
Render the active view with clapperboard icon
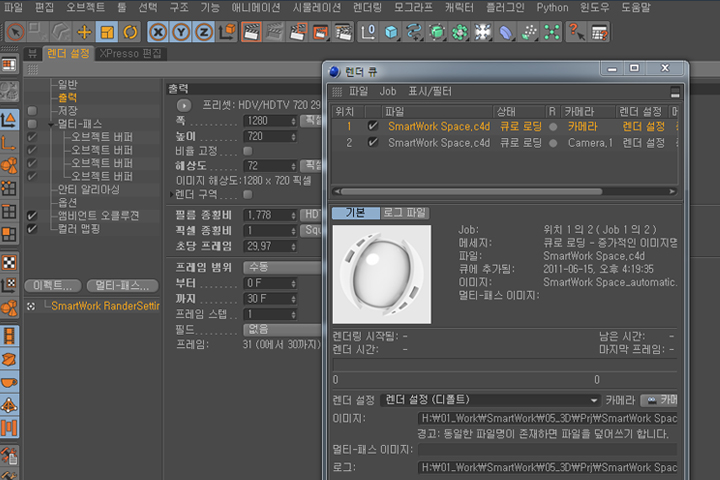[251, 32]
